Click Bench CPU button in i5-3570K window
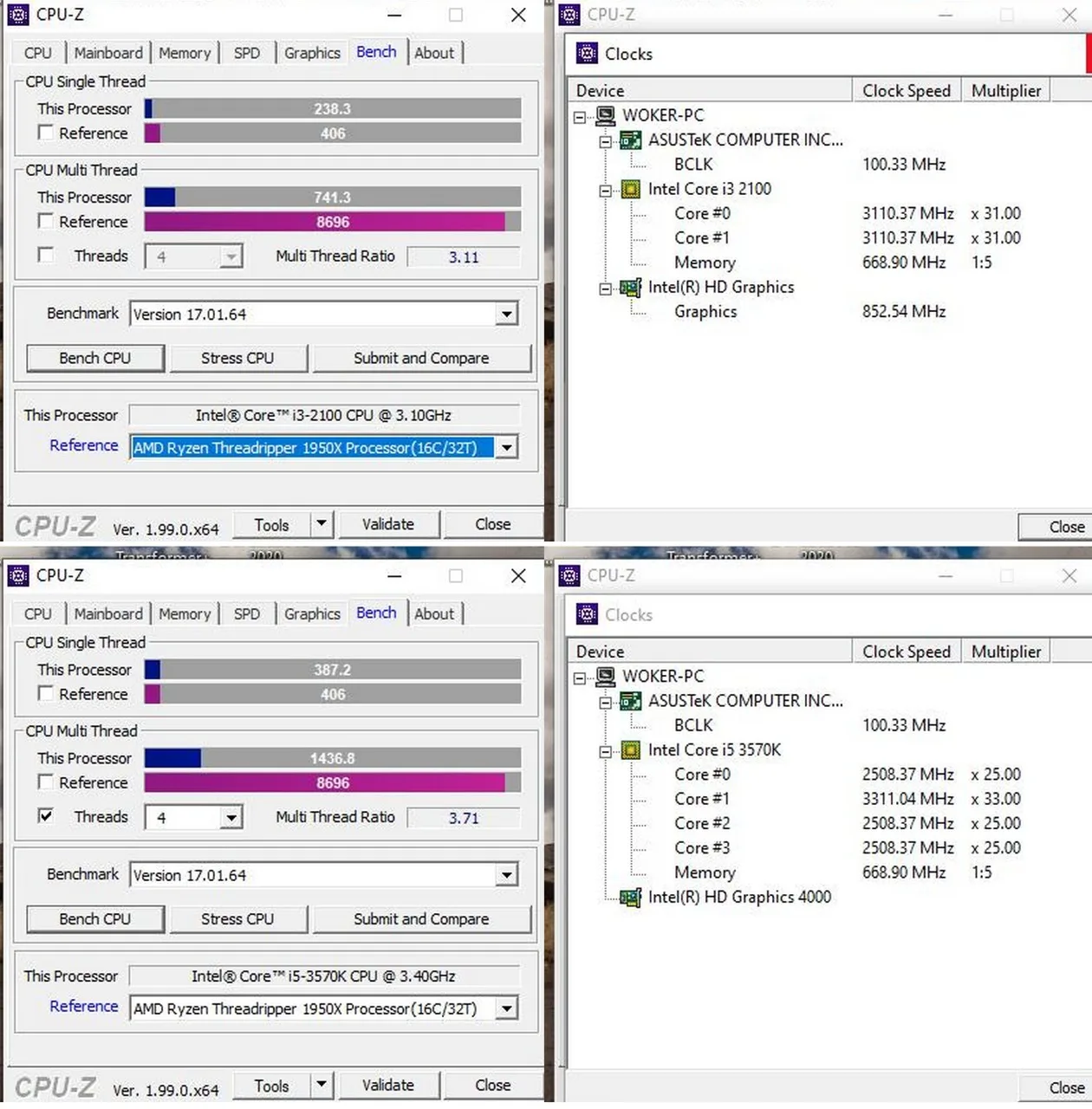This screenshot has width=1092, height=1109. (95, 918)
